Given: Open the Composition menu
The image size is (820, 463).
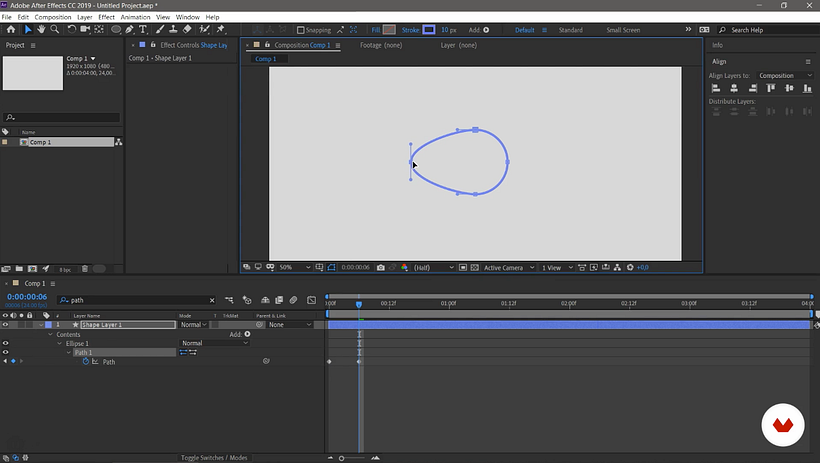Looking at the screenshot, I should point(53,17).
